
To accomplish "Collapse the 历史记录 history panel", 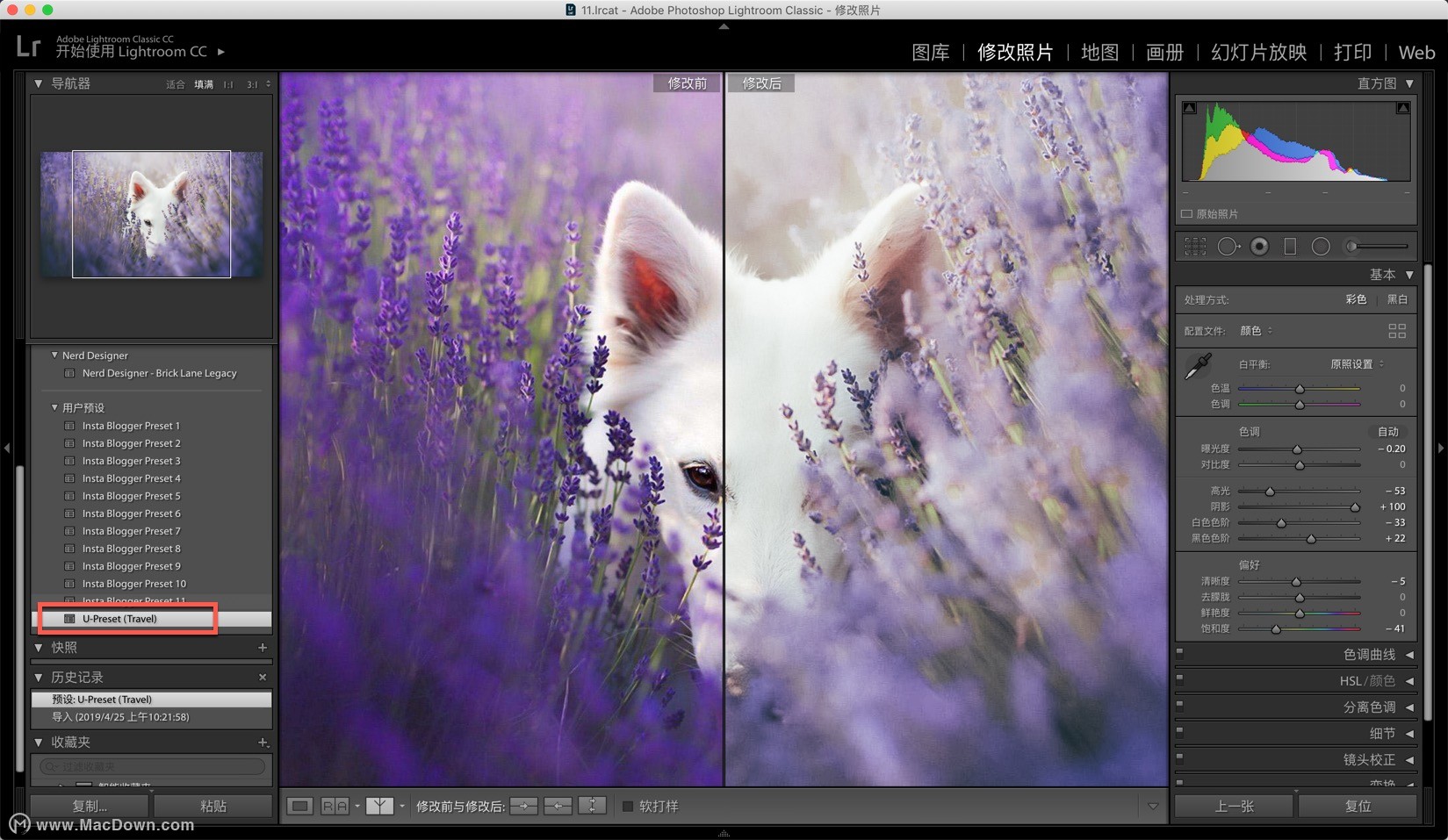I will [39, 678].
